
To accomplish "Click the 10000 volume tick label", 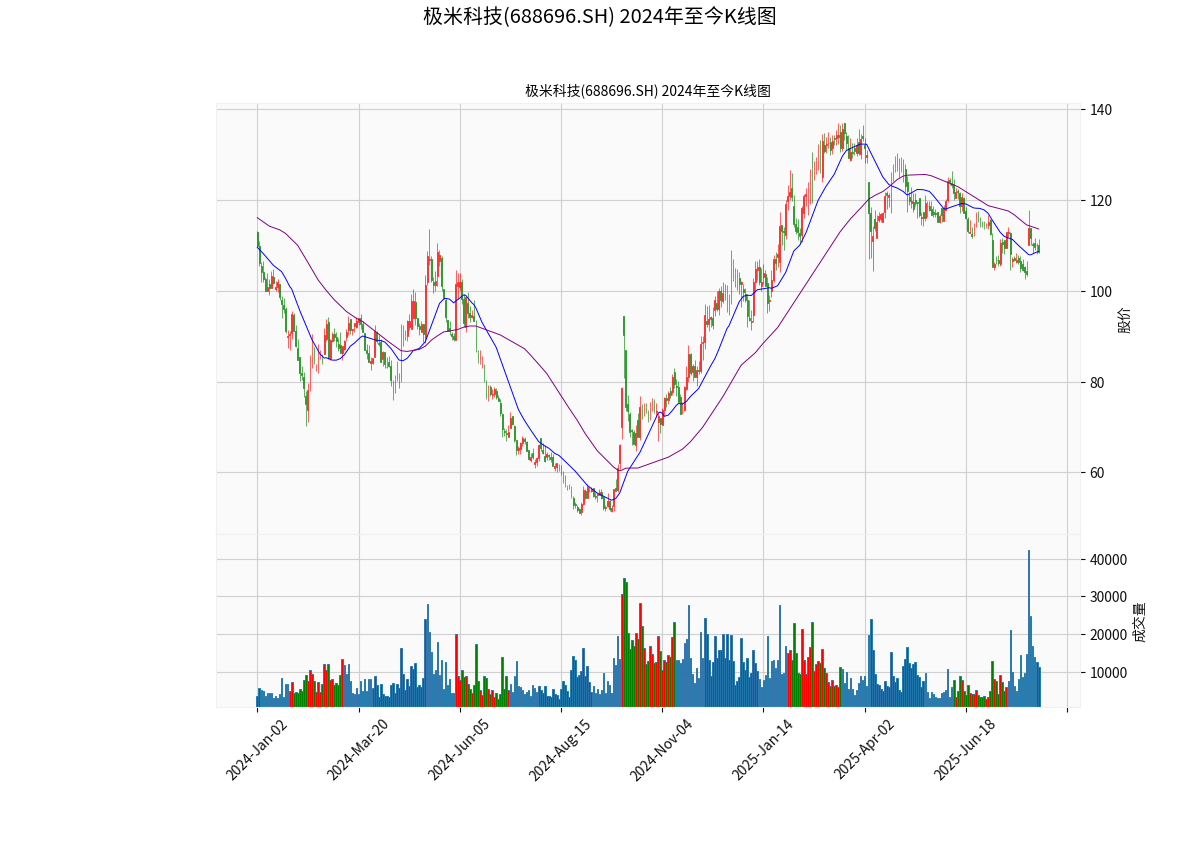I will click(1109, 673).
